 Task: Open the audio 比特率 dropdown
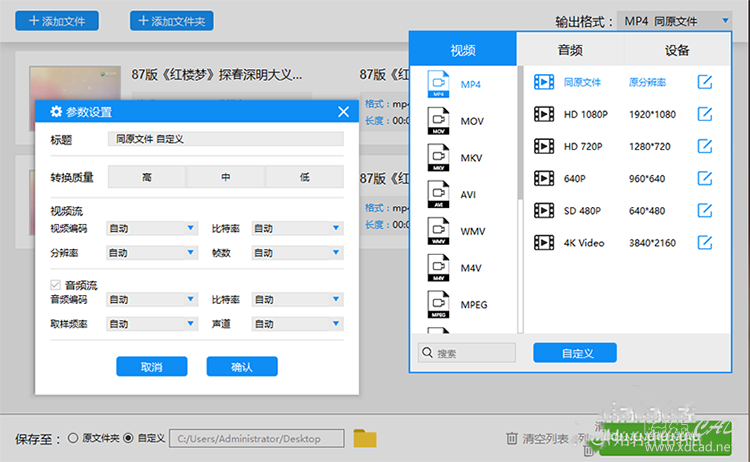298,299
